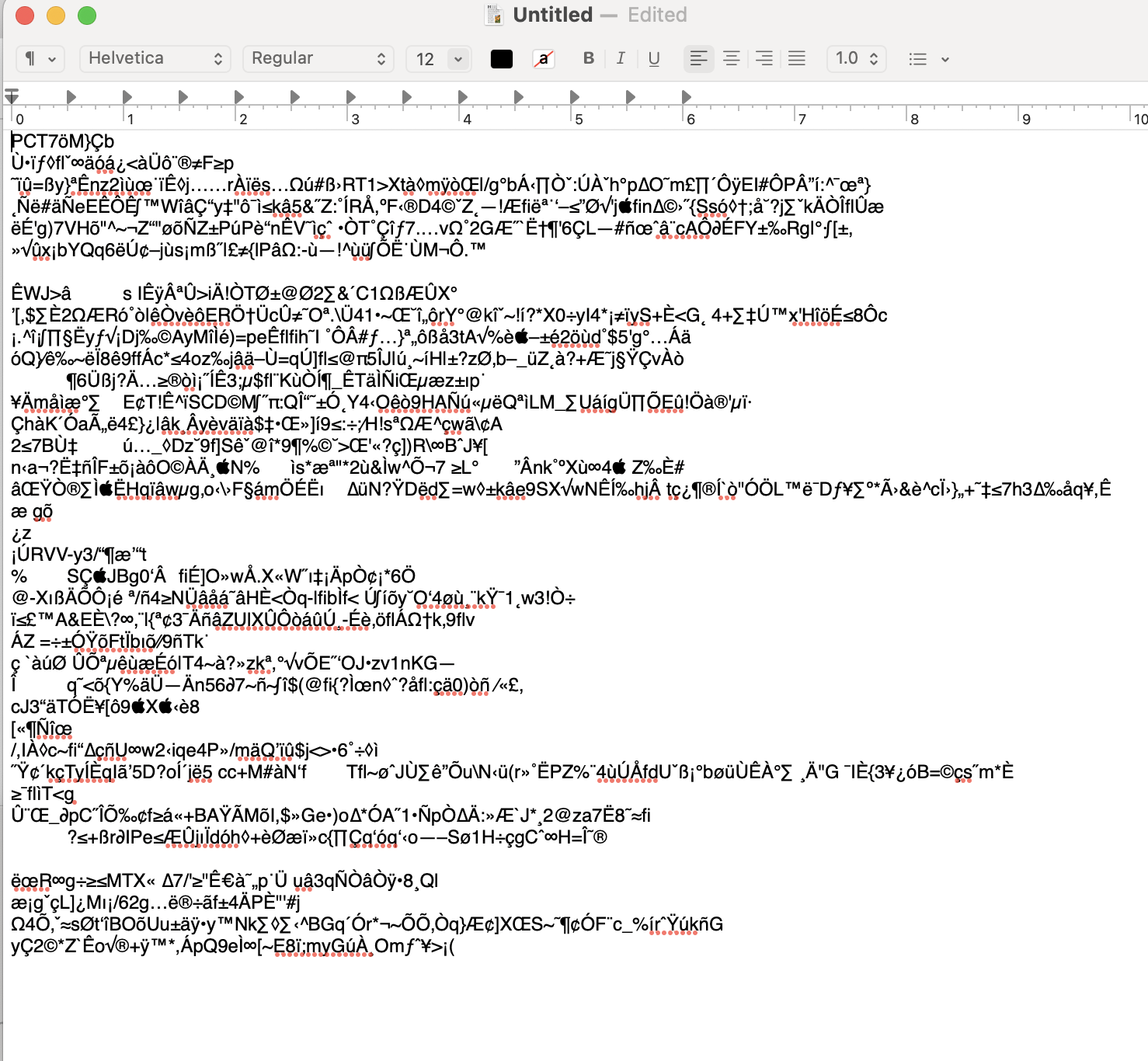Click the Untitled window title

(x=553, y=15)
